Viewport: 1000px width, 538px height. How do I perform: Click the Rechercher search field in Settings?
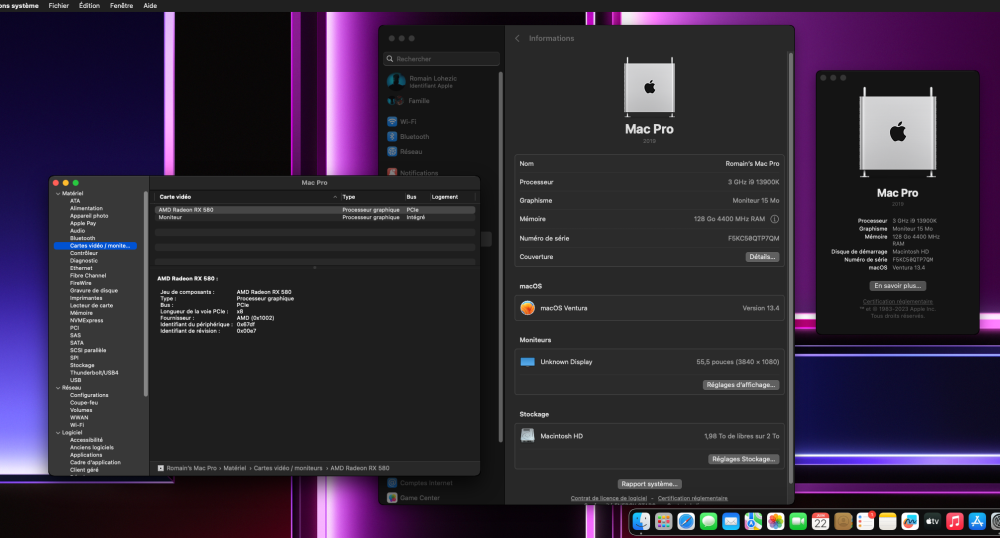point(441,59)
